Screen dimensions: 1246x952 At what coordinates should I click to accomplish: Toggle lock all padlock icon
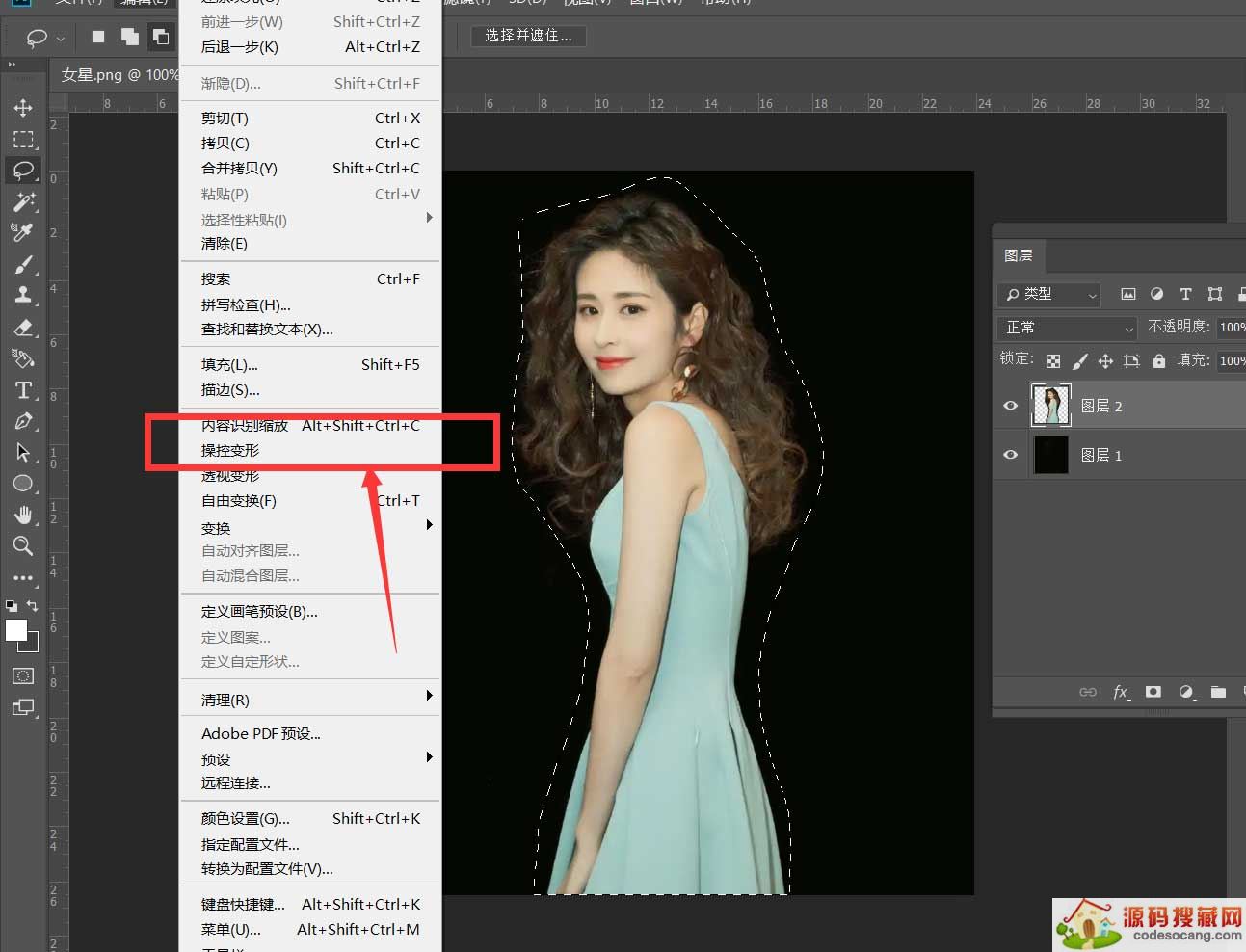[x=1159, y=361]
